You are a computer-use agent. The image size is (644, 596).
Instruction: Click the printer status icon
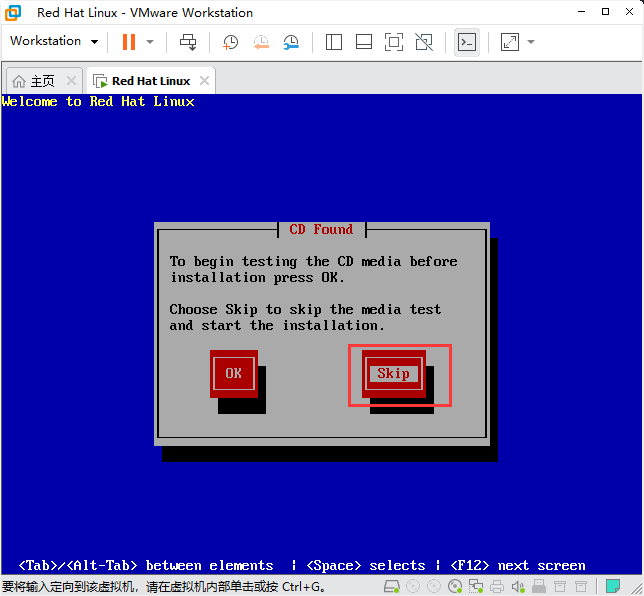tap(497, 586)
